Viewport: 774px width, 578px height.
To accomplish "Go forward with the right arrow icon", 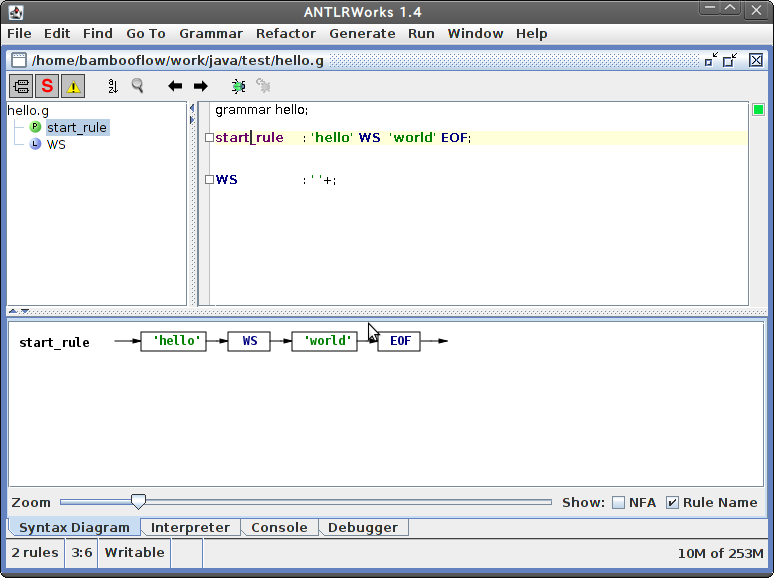I will (200, 86).
